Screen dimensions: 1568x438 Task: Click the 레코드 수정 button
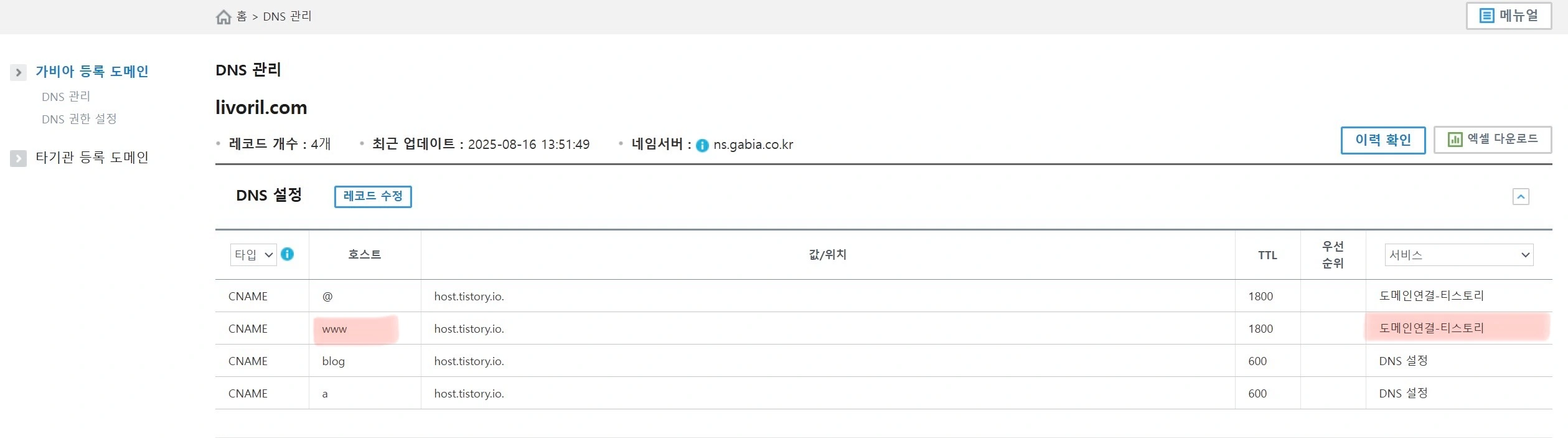pyautogui.click(x=372, y=196)
